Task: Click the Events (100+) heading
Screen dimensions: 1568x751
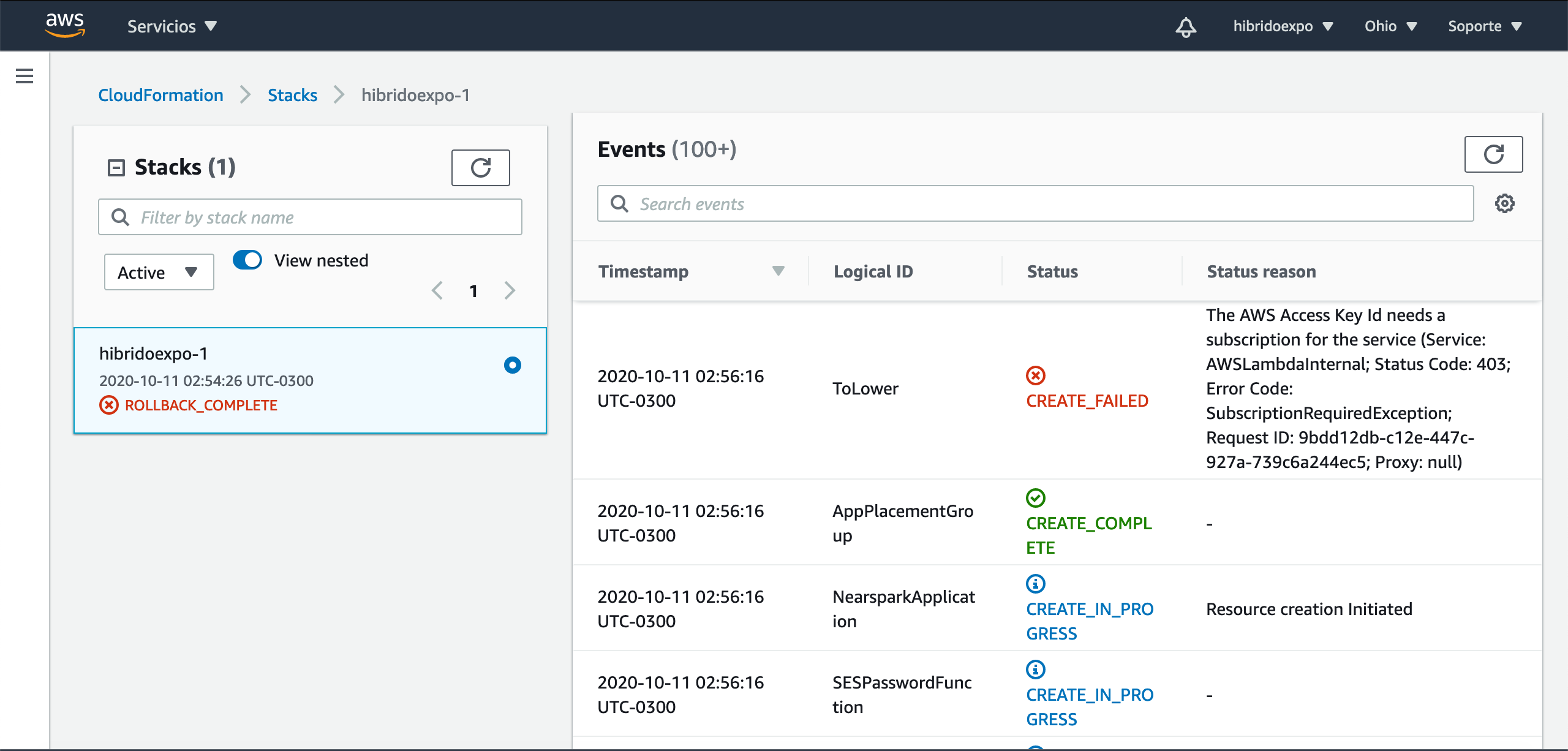Action: 667,149
